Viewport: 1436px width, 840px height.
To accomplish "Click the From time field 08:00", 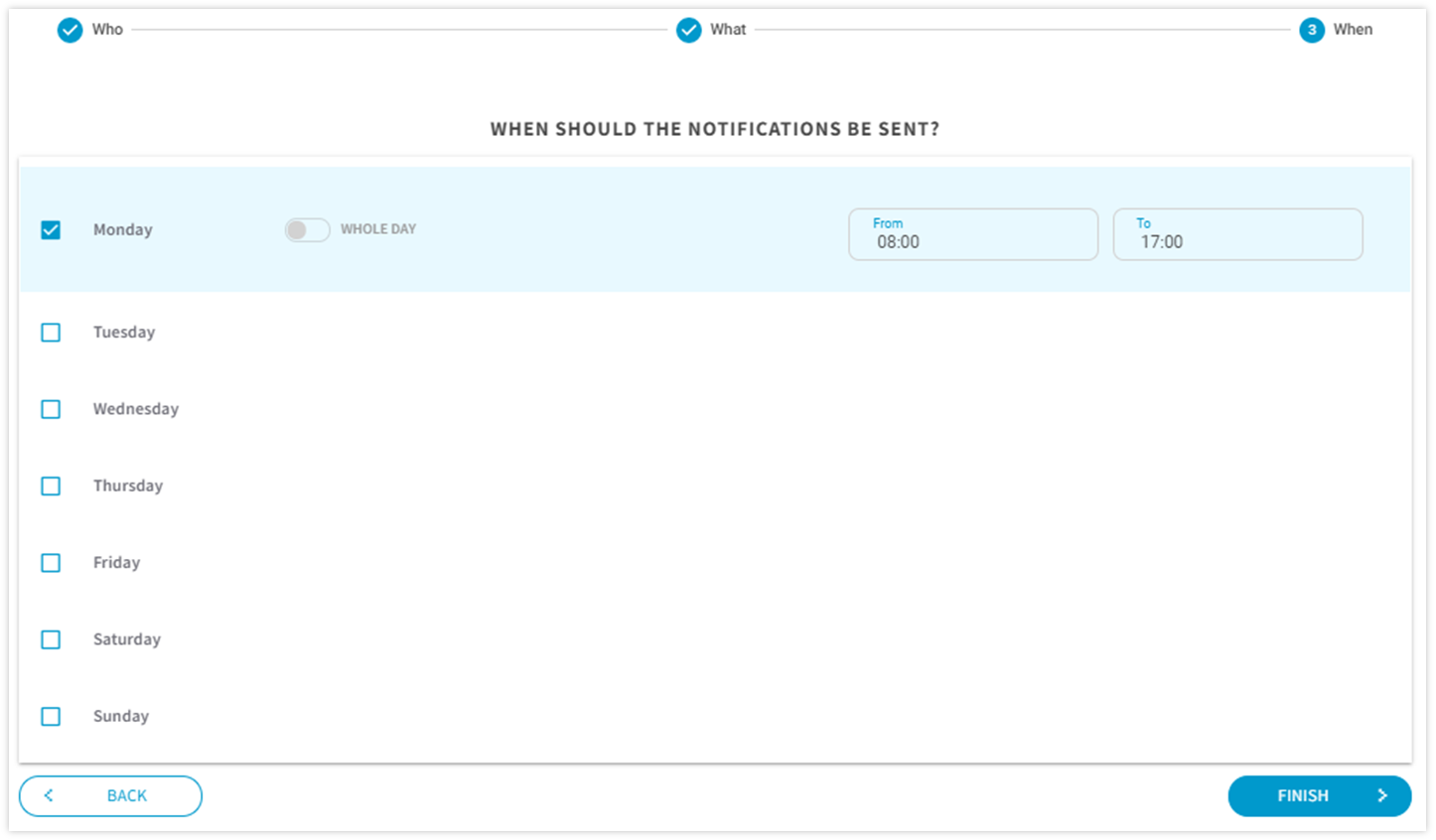I will (973, 234).
